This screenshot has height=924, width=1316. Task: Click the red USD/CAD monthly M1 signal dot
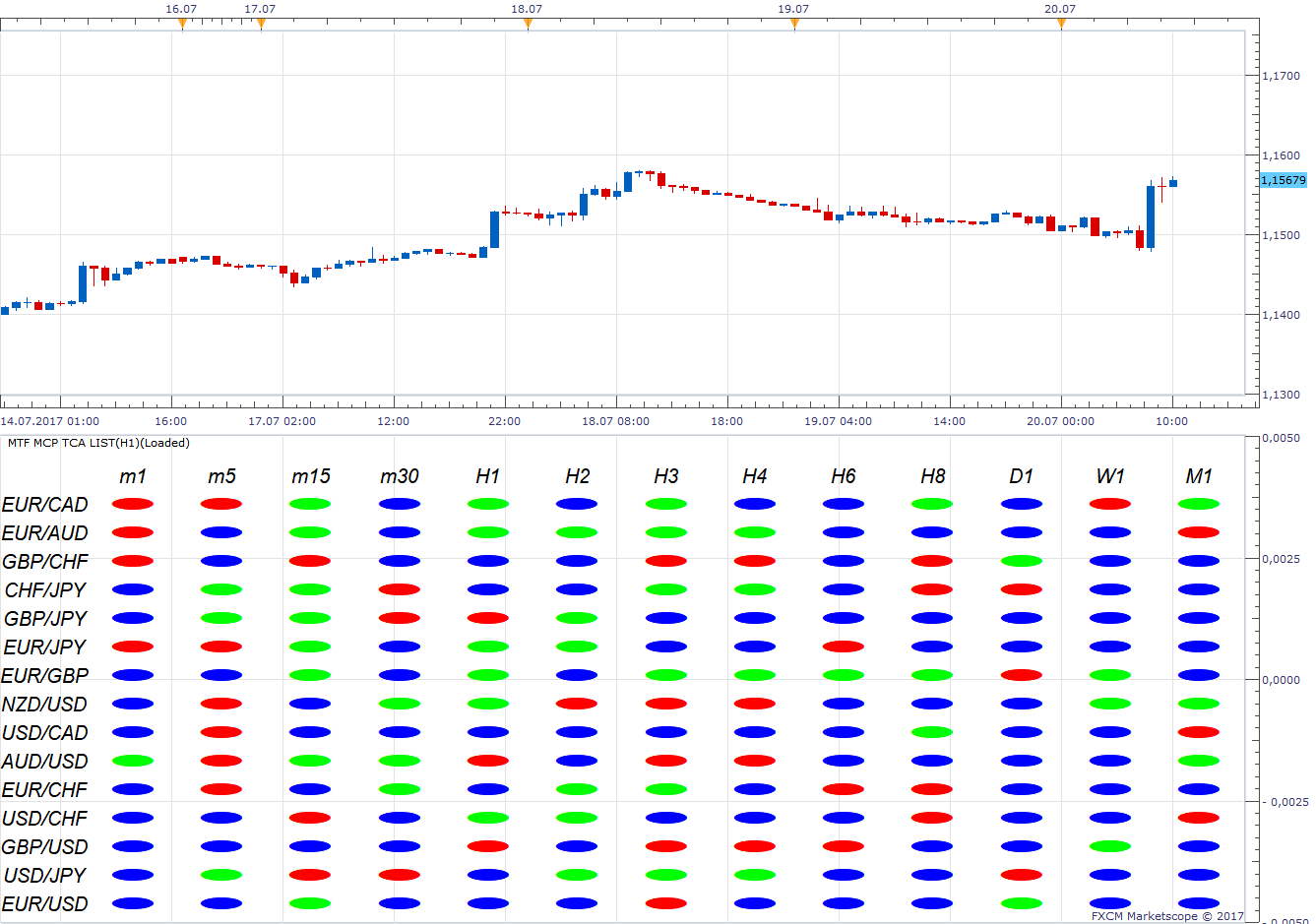click(1199, 732)
